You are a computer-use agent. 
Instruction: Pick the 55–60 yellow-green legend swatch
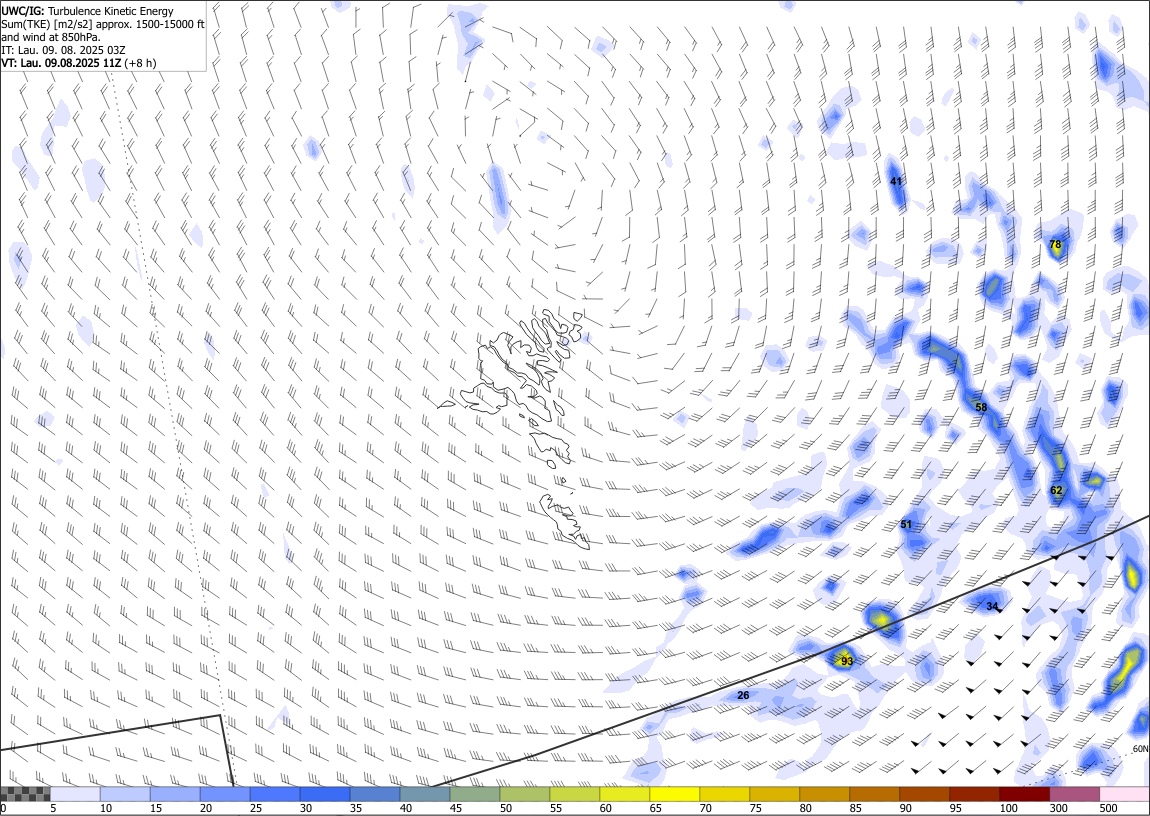(574, 794)
